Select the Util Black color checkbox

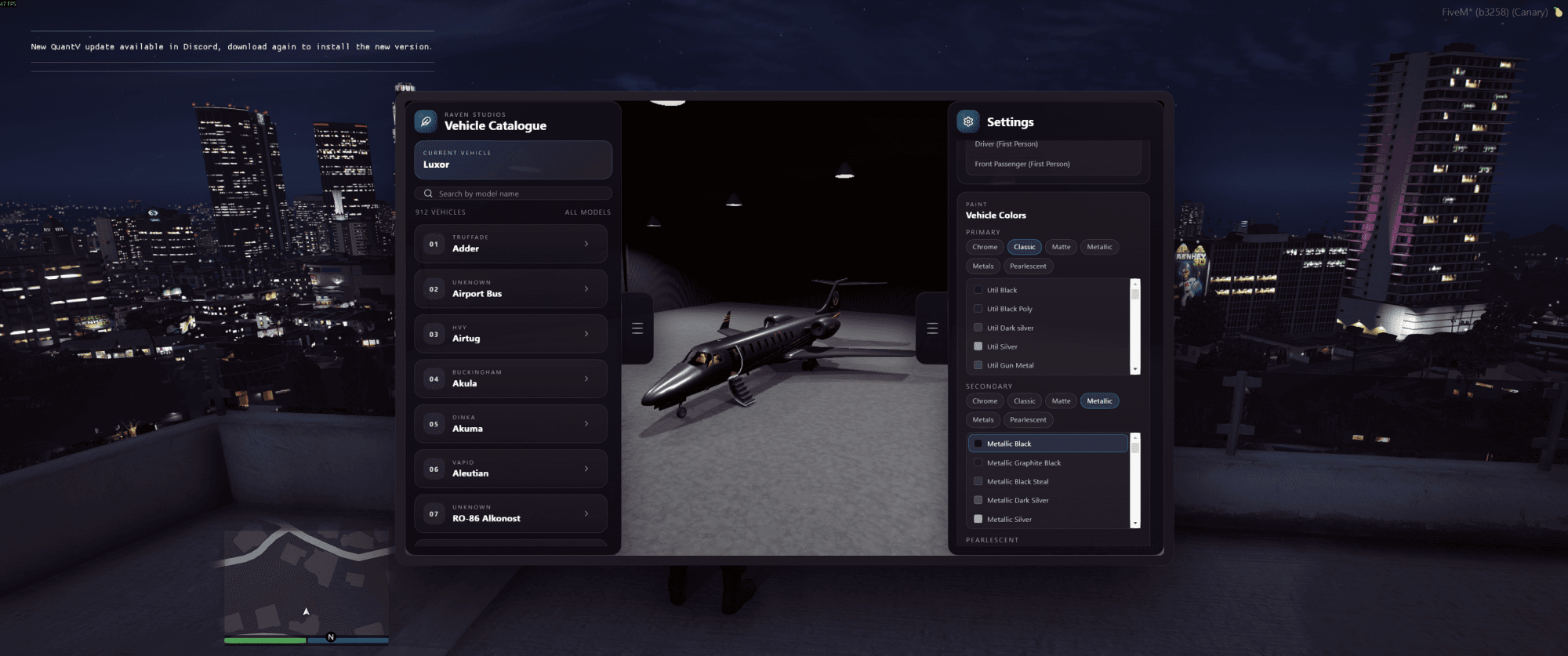pos(978,290)
